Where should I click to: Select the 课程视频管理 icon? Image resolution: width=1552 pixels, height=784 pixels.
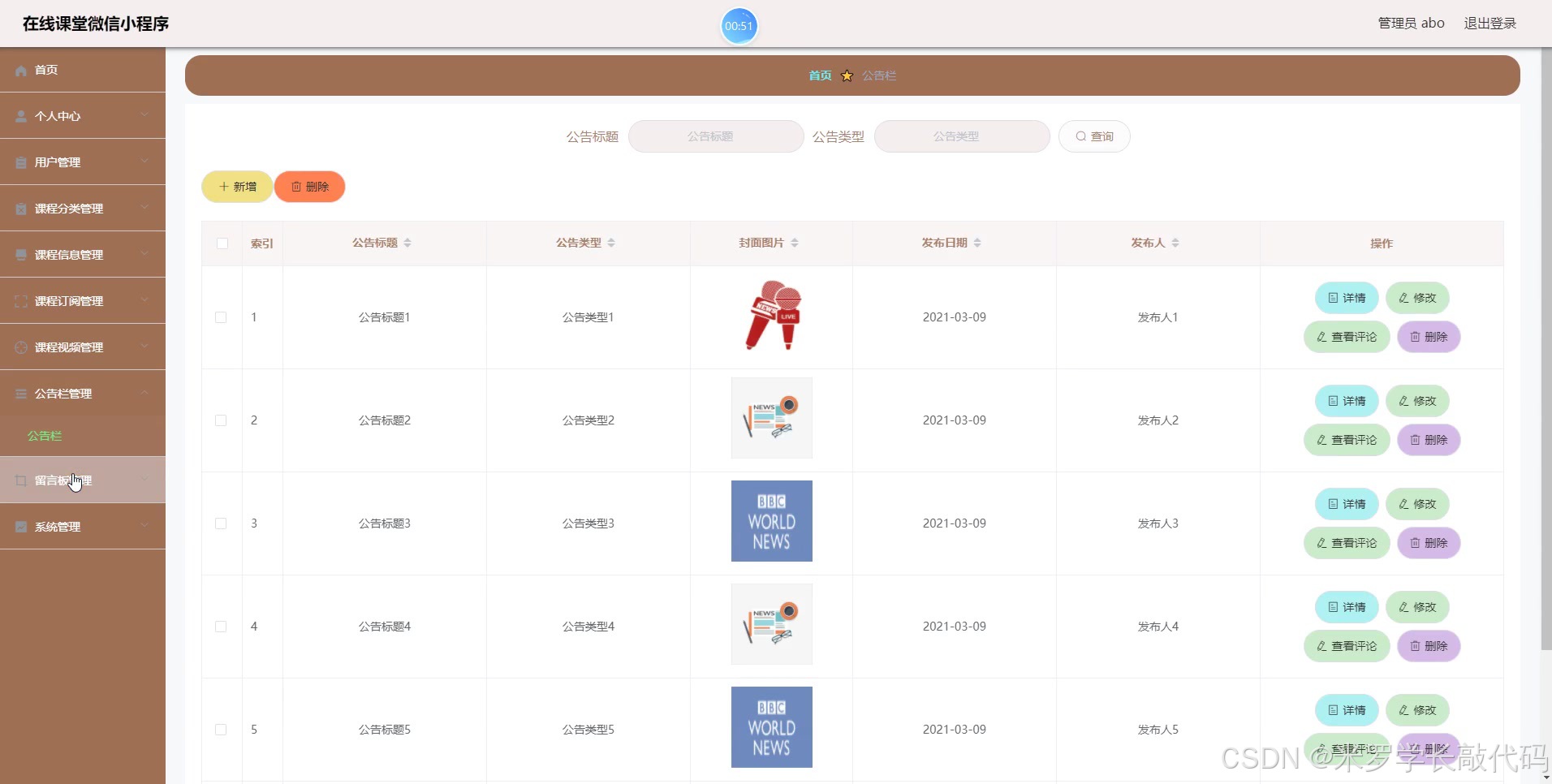pos(19,347)
